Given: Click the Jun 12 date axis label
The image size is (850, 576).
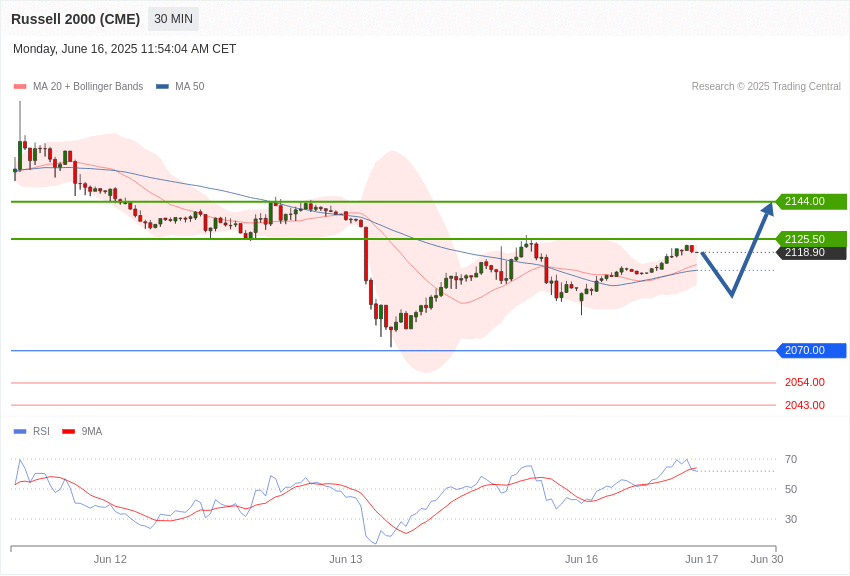Looking at the screenshot, I should coord(110,559).
